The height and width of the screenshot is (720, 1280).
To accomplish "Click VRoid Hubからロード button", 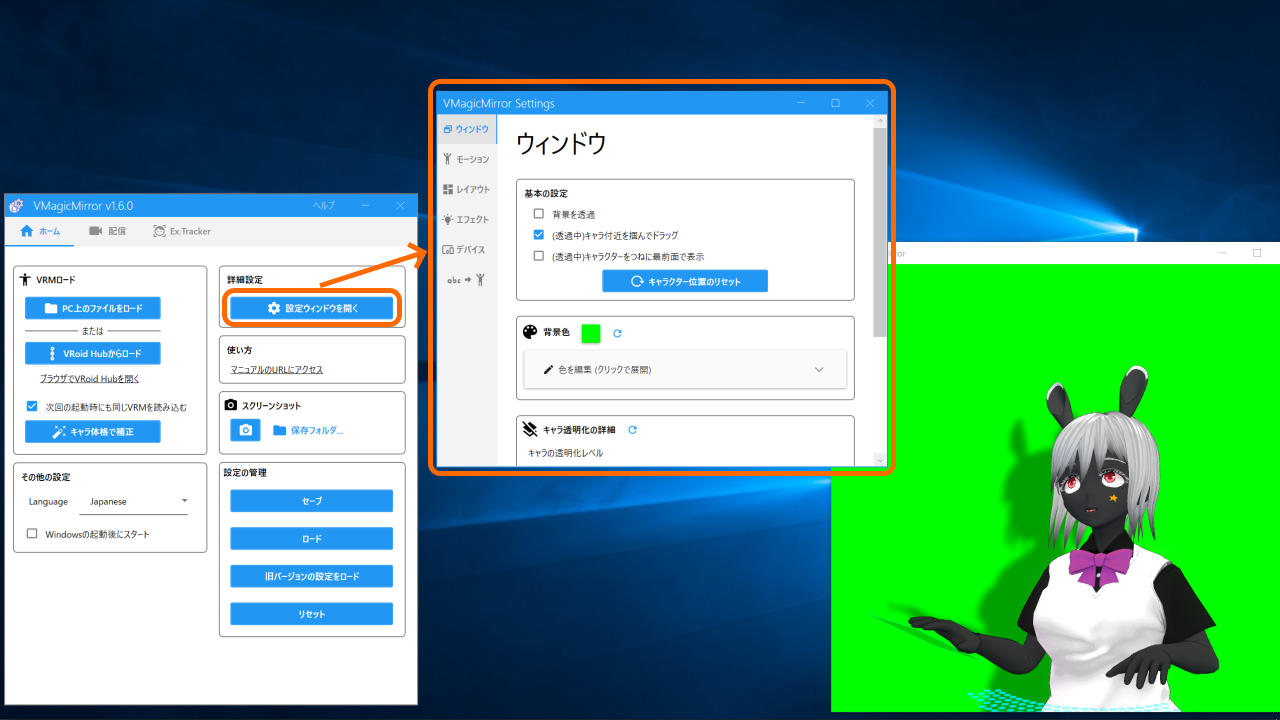I will 93,353.
